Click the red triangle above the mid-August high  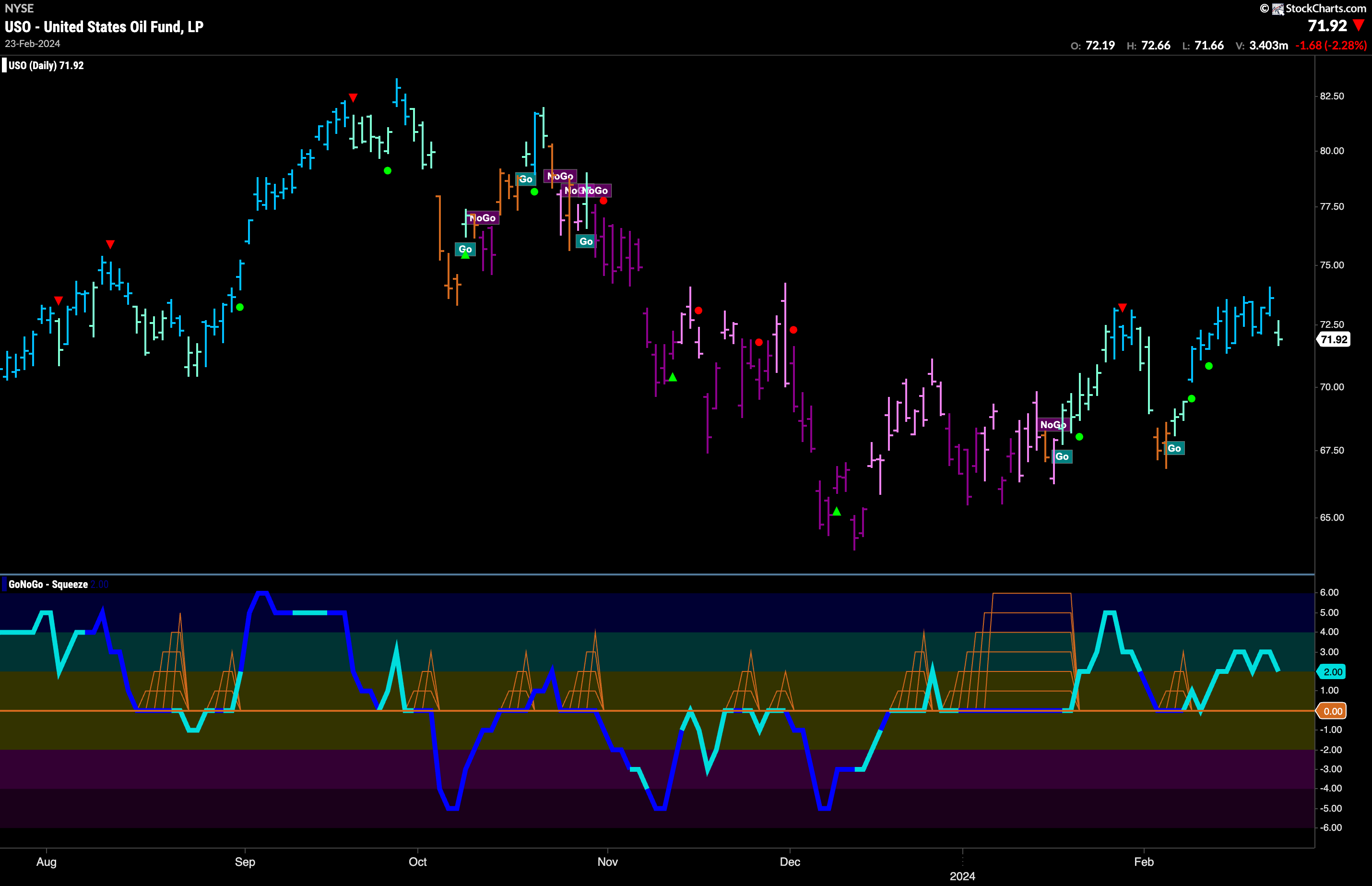click(x=110, y=244)
